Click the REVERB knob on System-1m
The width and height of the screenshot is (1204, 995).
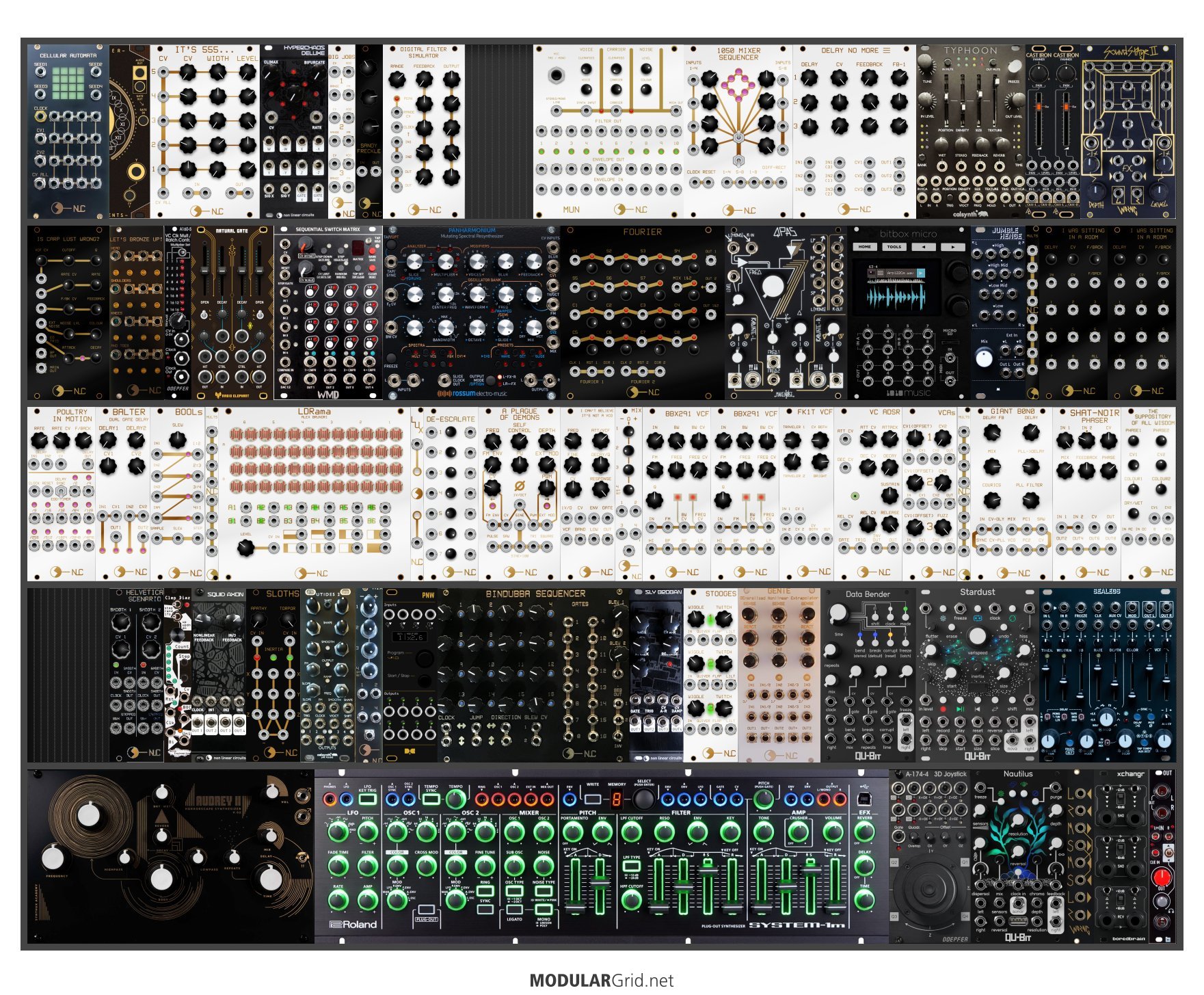point(864,832)
